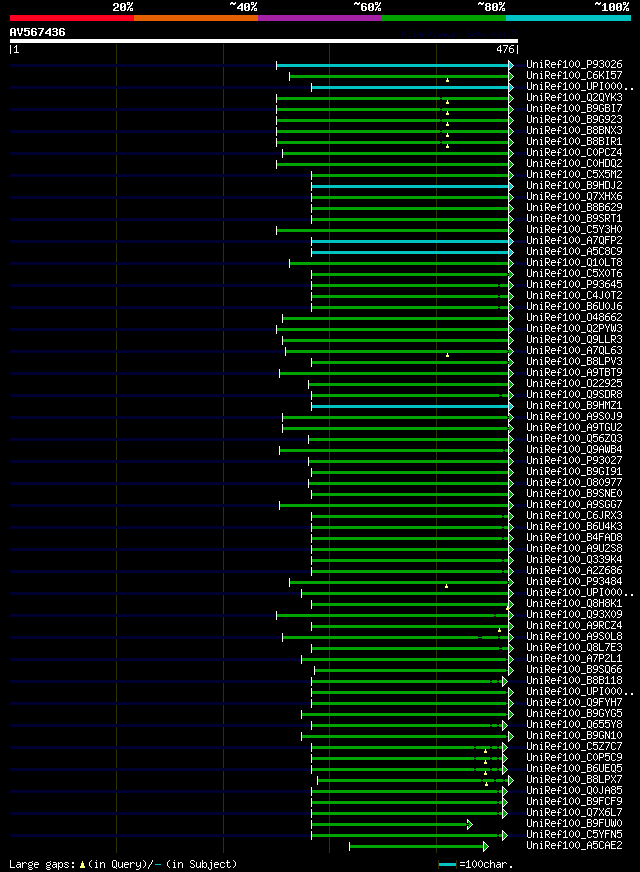
Task: Select the UniRef100_B9HDJ2 label
Action: (x=574, y=185)
